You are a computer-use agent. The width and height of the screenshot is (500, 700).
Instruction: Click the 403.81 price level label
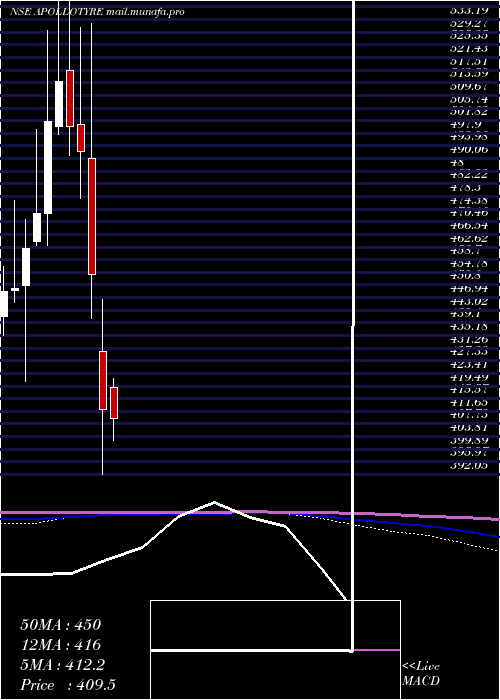[x=469, y=427]
